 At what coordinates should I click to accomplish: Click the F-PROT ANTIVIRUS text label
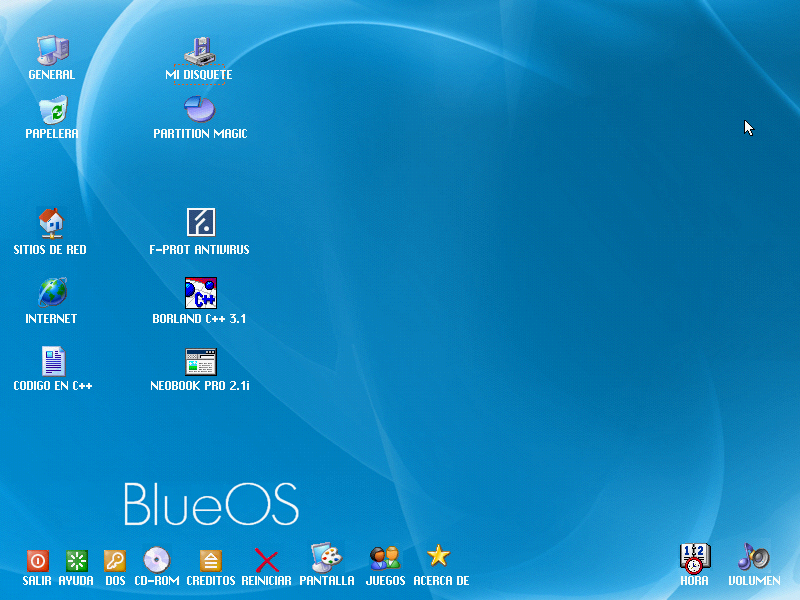coord(199,249)
